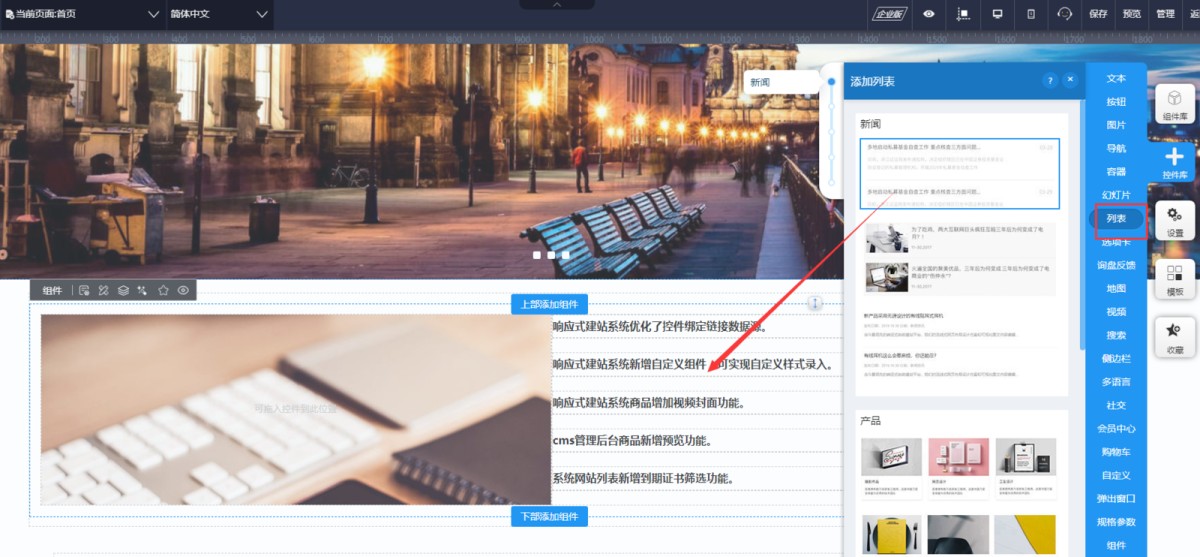The height and width of the screenshot is (557, 1200).
Task: Toggle the eye preview icon in top bar
Action: pos(929,14)
